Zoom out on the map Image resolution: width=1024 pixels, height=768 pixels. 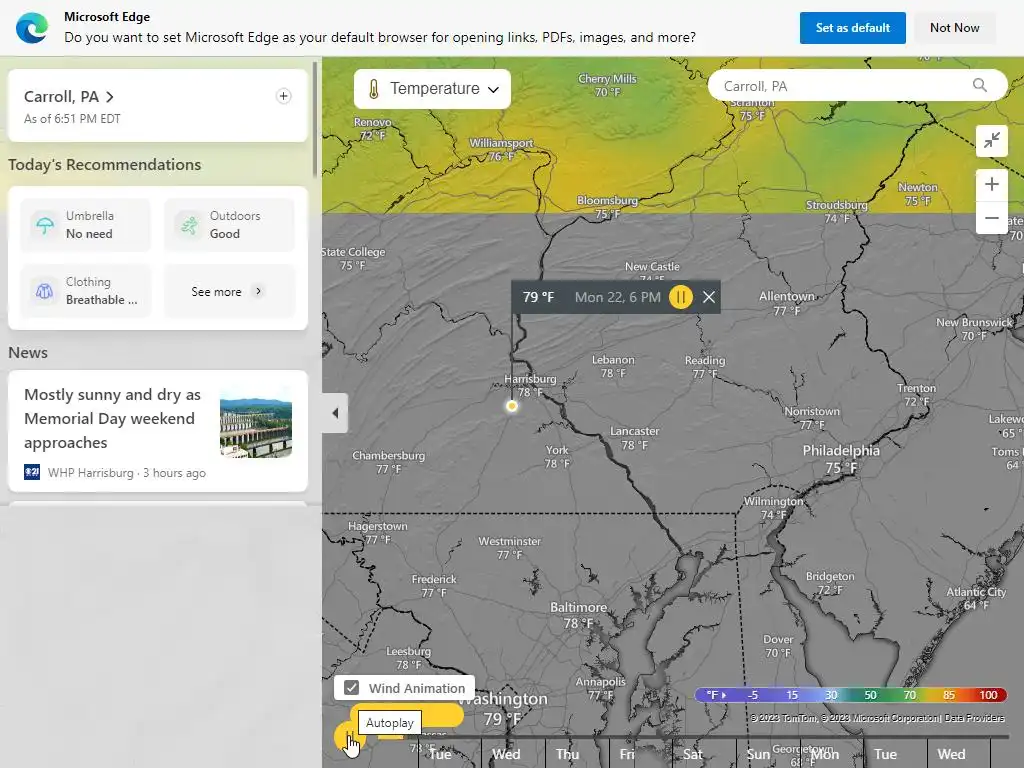pyautogui.click(x=991, y=217)
